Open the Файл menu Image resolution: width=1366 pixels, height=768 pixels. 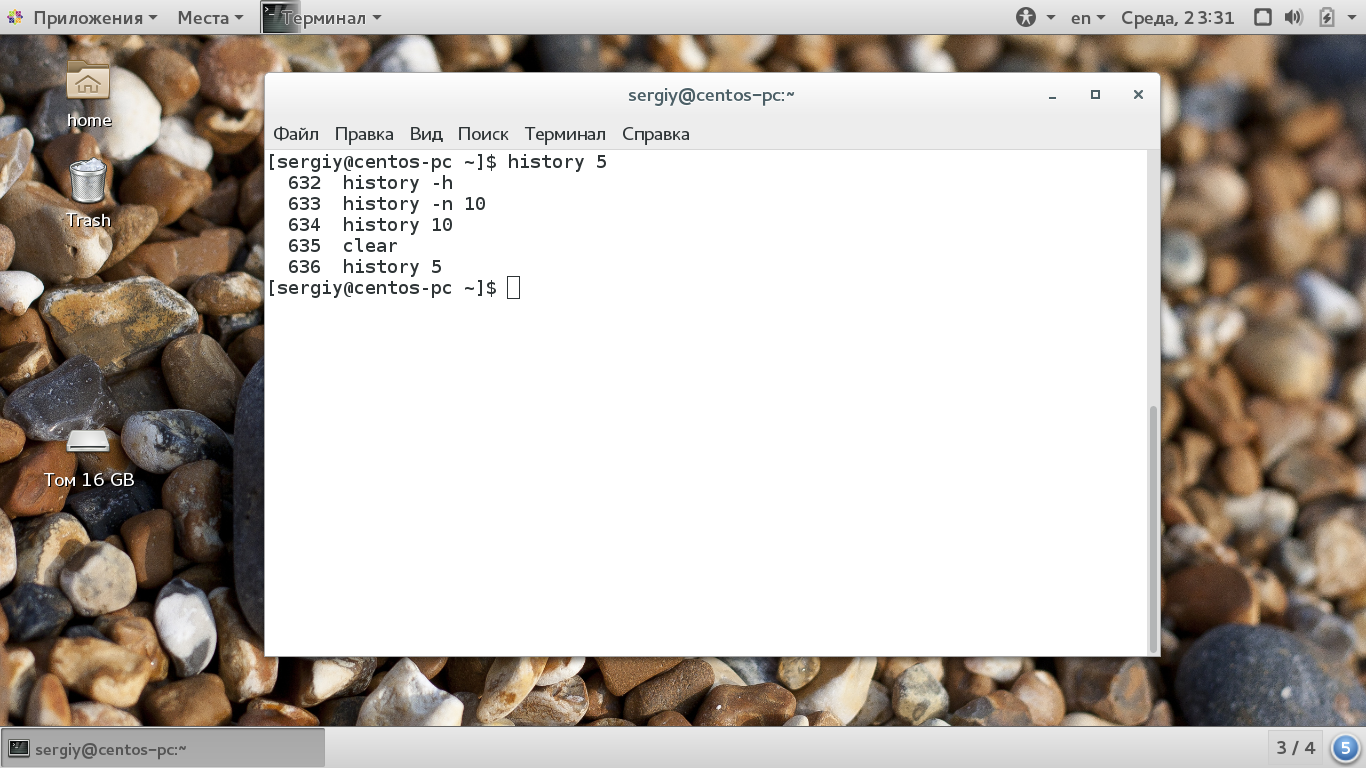pyautogui.click(x=296, y=134)
